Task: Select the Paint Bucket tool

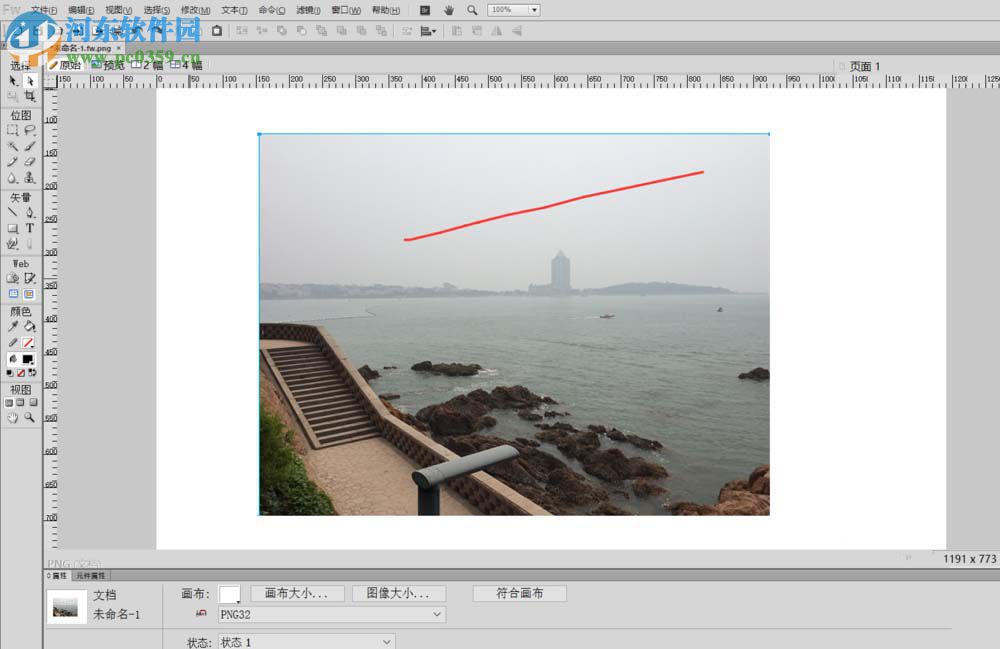Action: click(29, 326)
